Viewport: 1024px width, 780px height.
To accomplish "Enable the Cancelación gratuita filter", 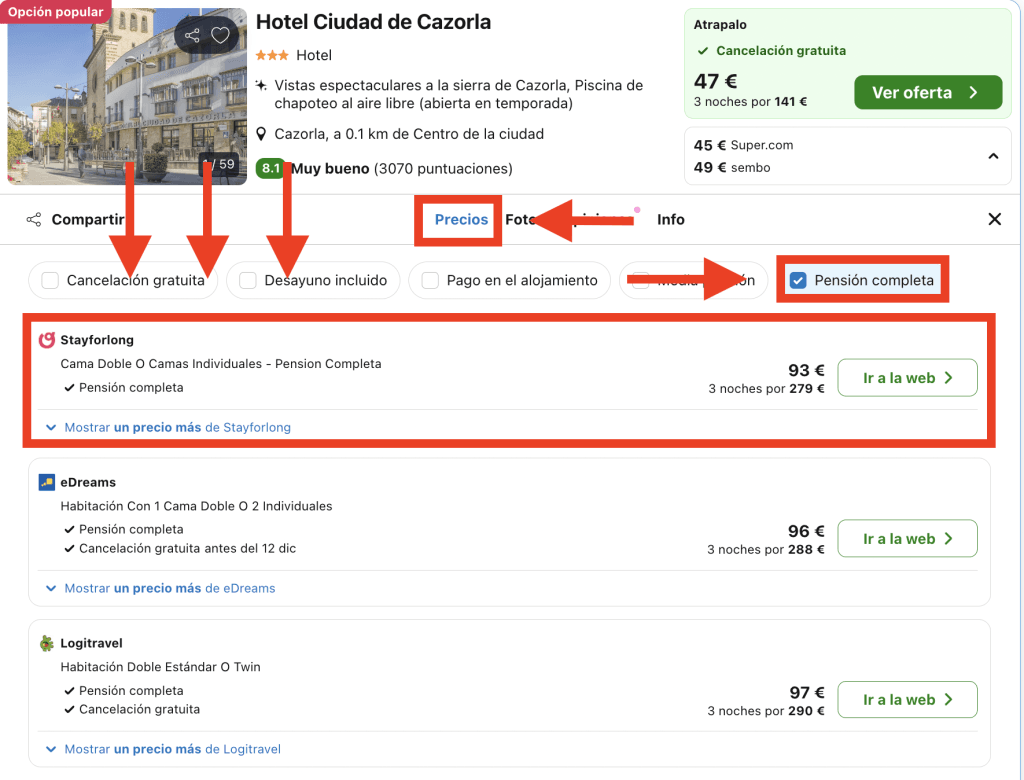I will click(50, 281).
